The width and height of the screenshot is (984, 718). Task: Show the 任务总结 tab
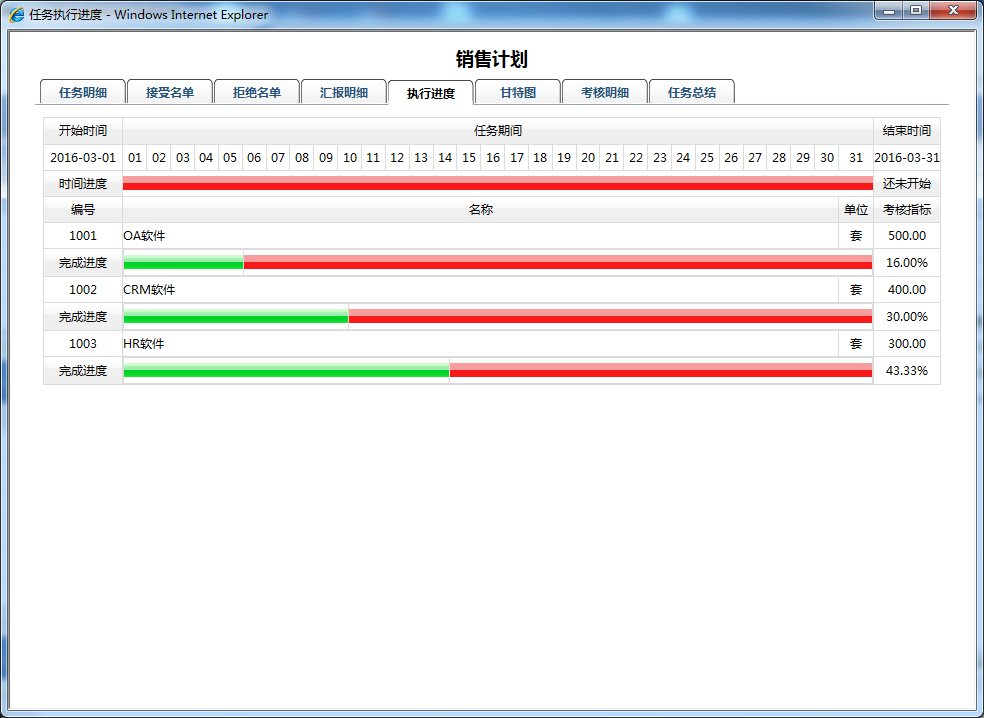click(692, 92)
